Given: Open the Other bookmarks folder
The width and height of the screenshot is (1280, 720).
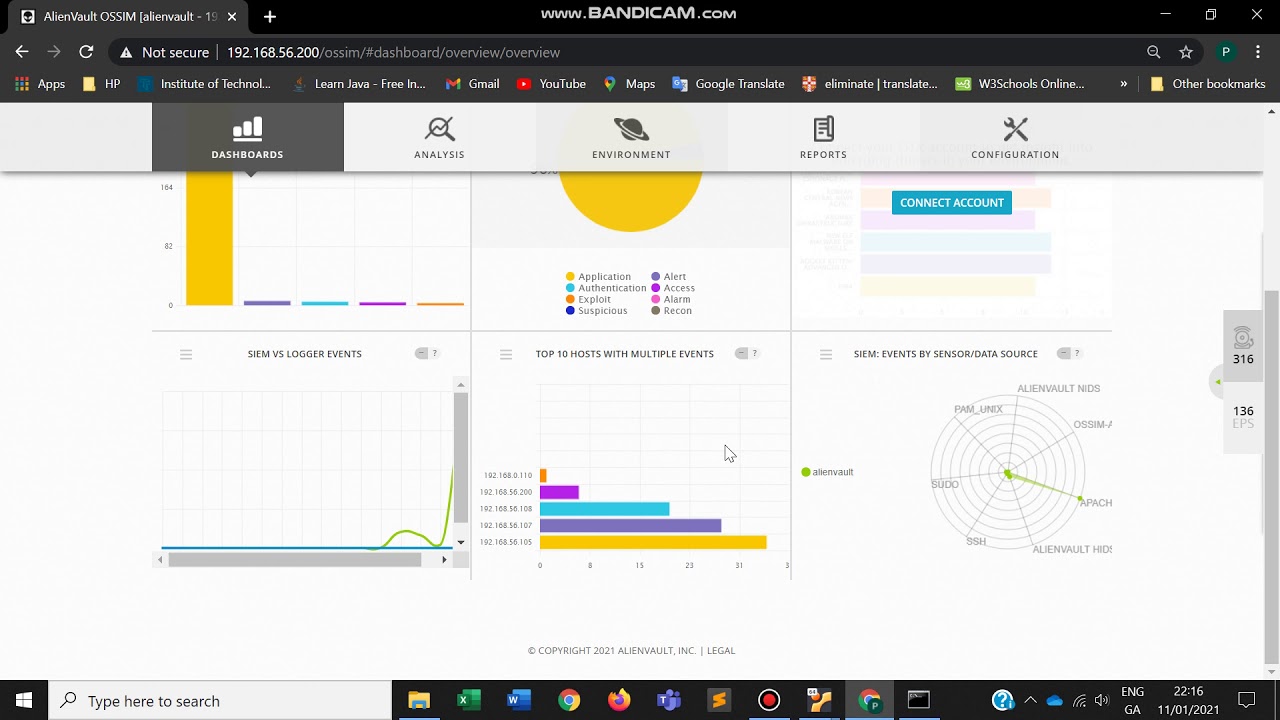Looking at the screenshot, I should pyautogui.click(x=1208, y=84).
